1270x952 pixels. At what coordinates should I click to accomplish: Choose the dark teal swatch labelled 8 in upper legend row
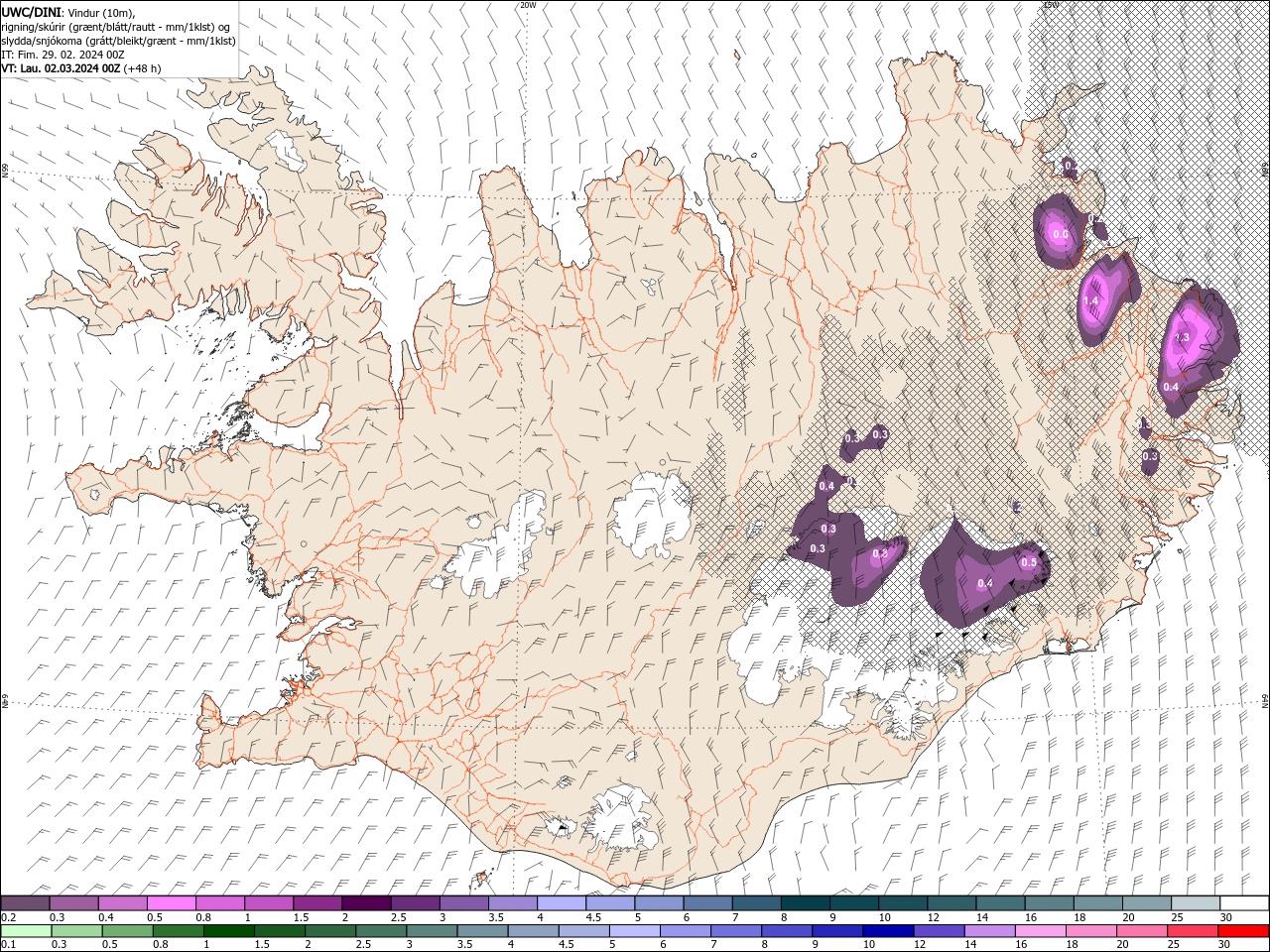pyautogui.click(x=805, y=903)
